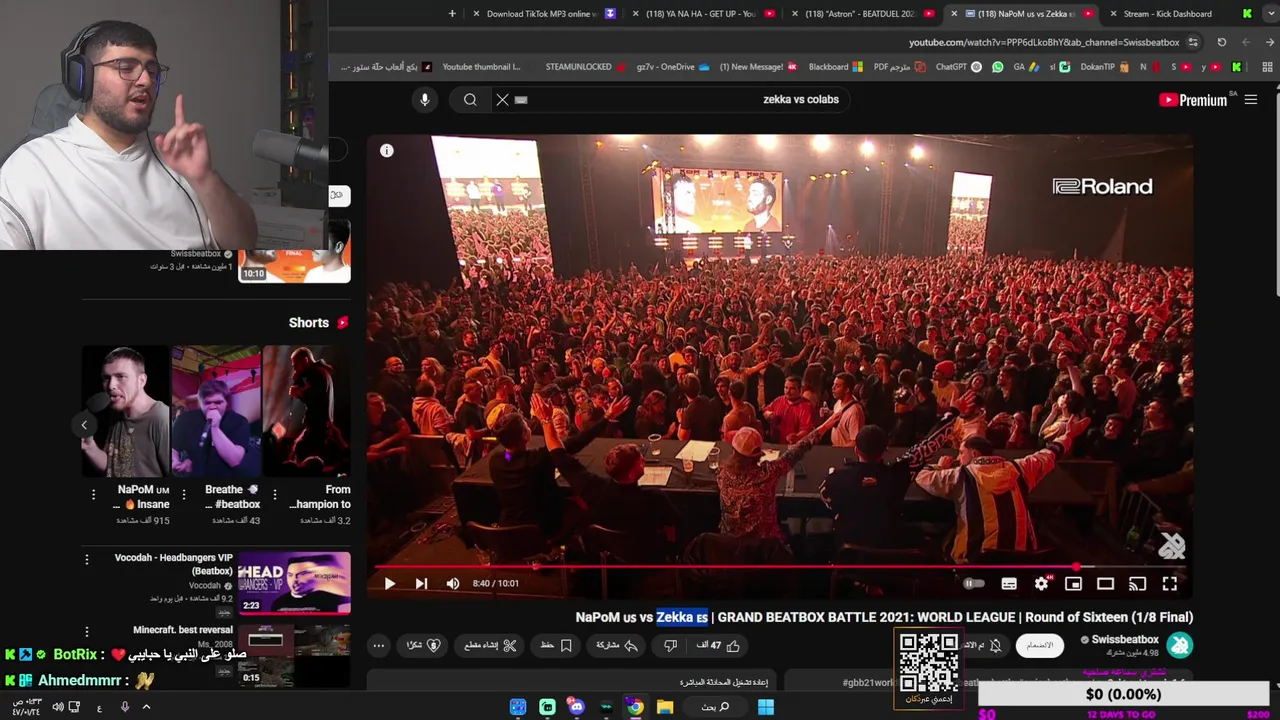The height and width of the screenshot is (720, 1280).
Task: Enter fullscreen mode
Action: coord(1169,584)
